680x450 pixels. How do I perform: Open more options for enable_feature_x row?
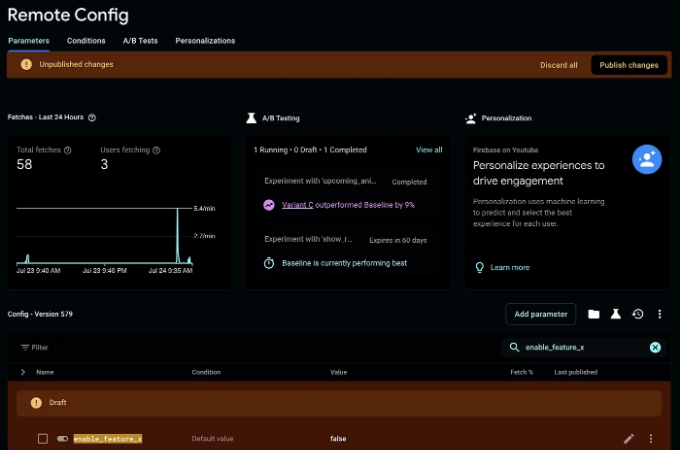point(651,439)
